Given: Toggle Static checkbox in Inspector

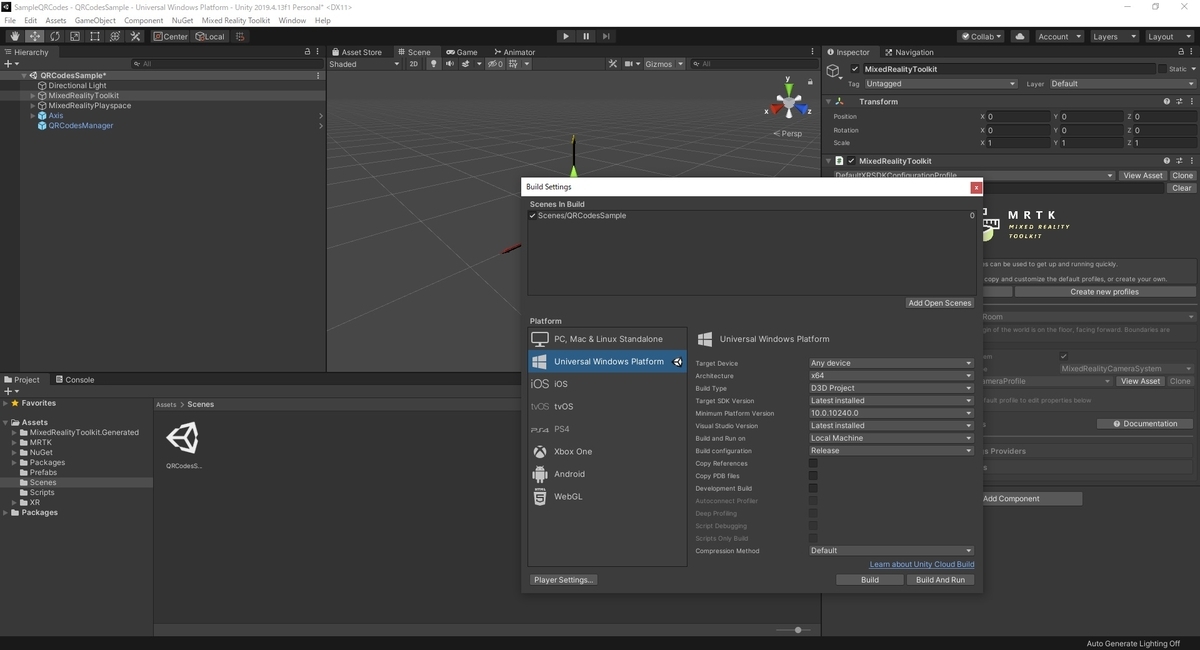Looking at the screenshot, I should [x=1163, y=70].
